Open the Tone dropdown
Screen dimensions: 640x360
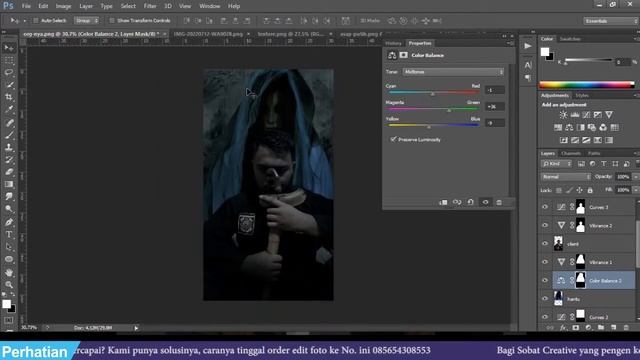pyautogui.click(x=453, y=72)
